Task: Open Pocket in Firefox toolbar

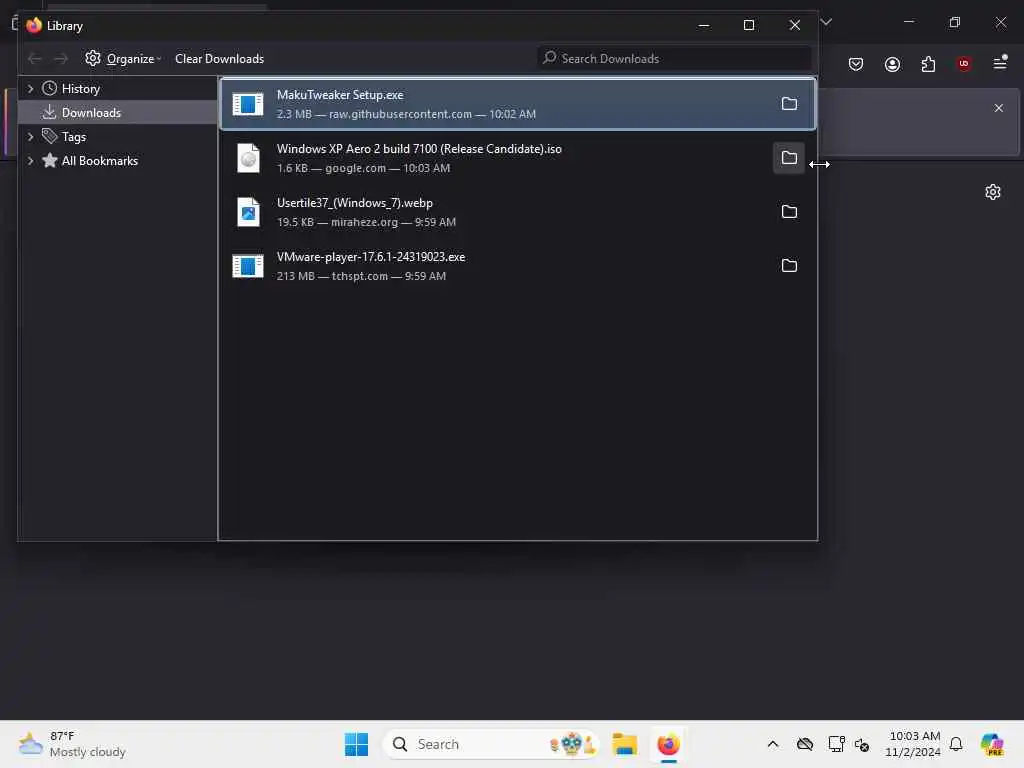Action: (856, 64)
